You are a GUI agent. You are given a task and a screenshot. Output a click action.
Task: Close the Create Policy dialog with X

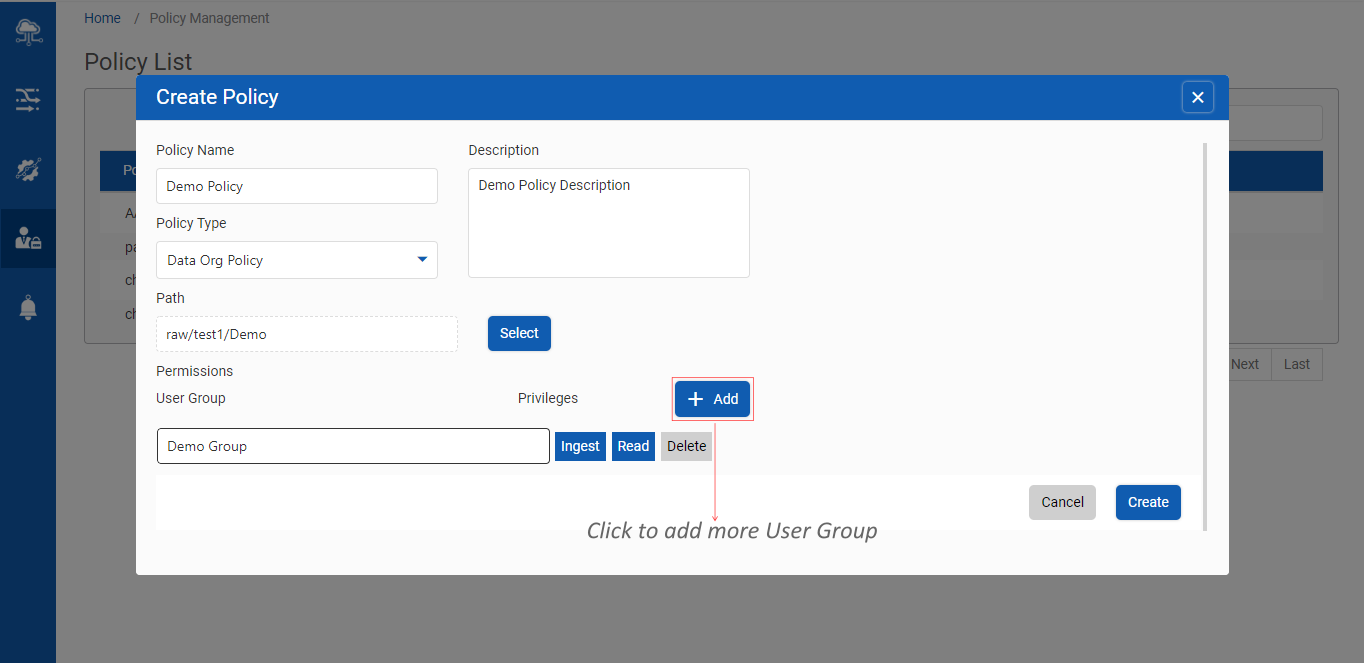click(x=1197, y=97)
